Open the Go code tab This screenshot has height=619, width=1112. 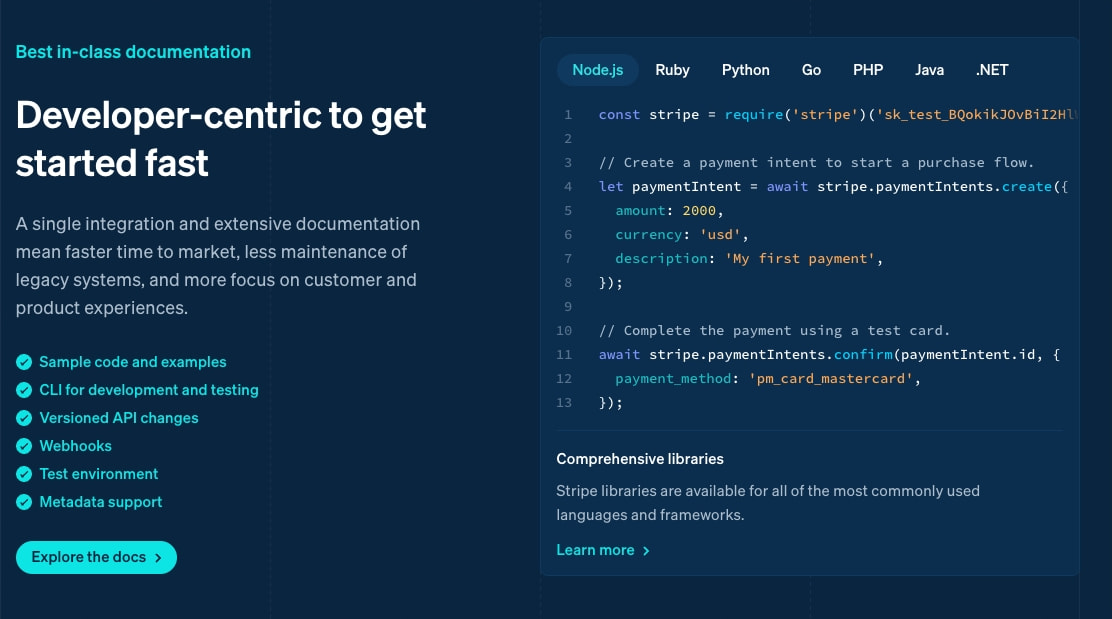[x=811, y=70]
